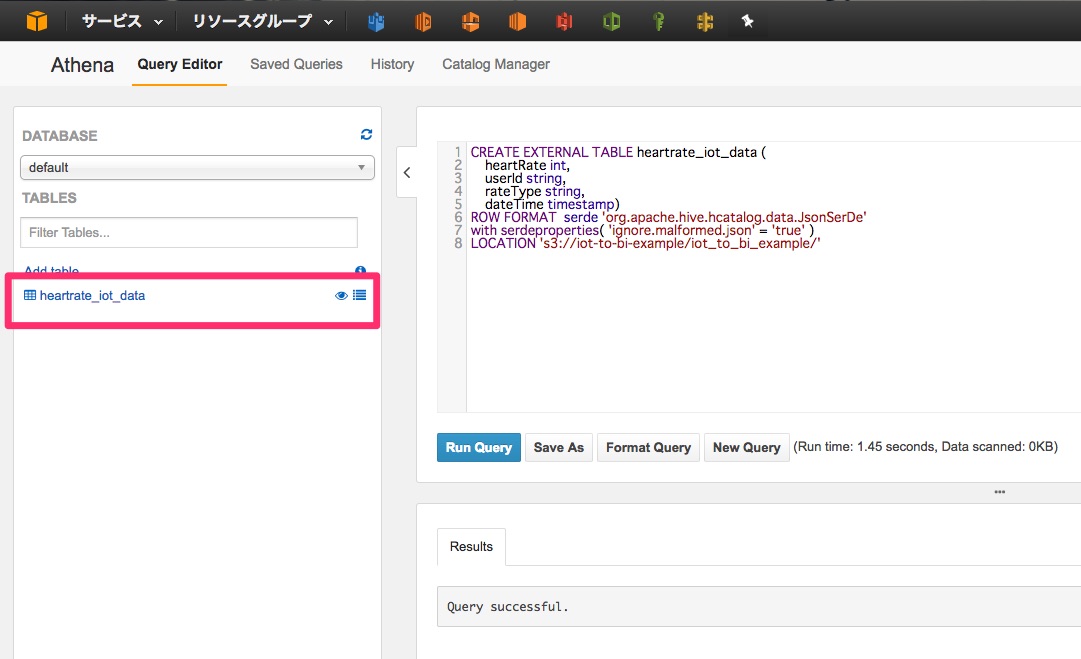
Task: Refresh the database list
Action: click(x=366, y=134)
